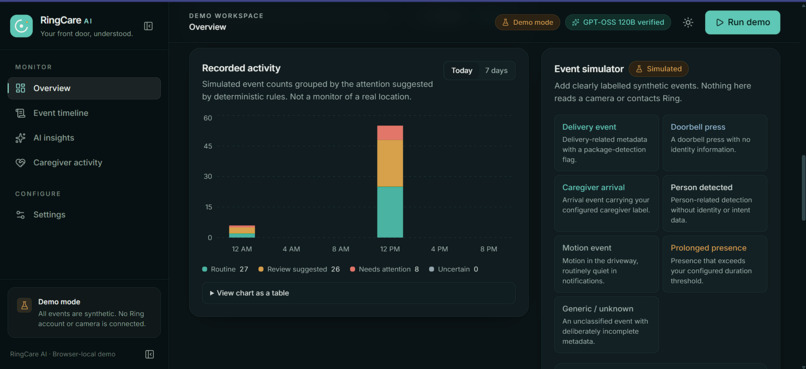Viewport: 806px width, 369px height.
Task: Simulate a Caregiver arrival event
Action: [607, 204]
